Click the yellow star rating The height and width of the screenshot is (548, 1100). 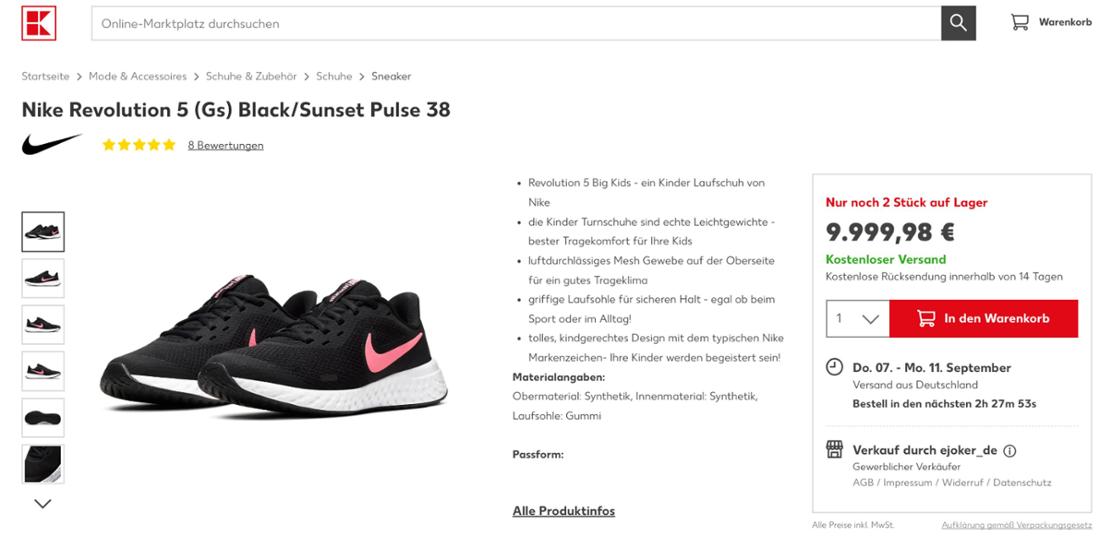pos(139,145)
